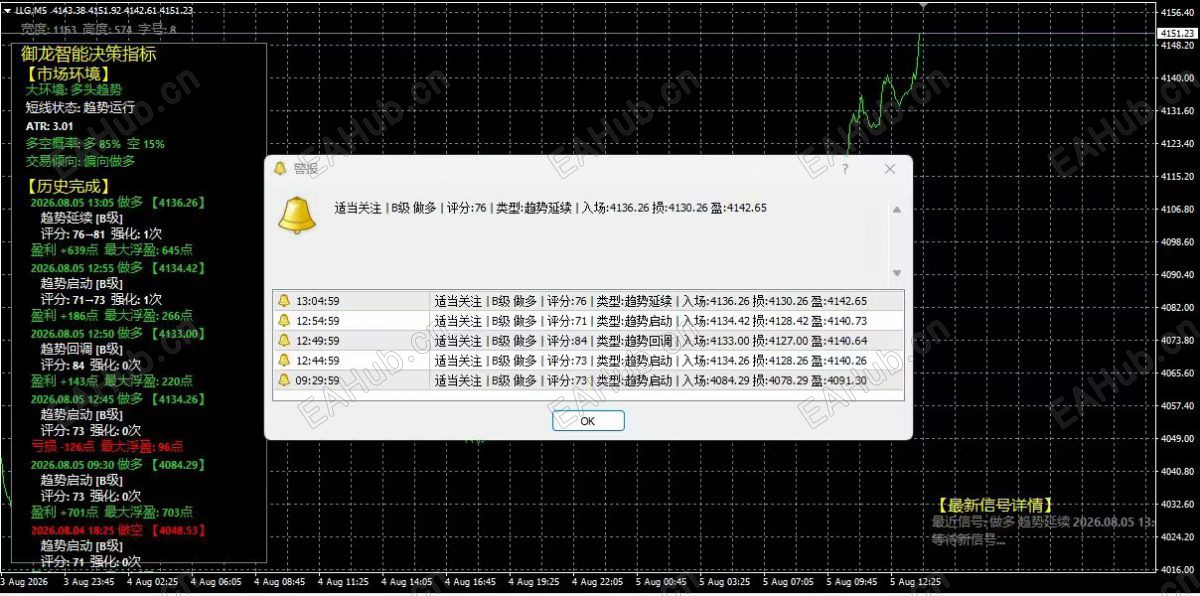Click bell icon of 09:29:59 alert
Viewport: 1200px width, 596px height.
(283, 381)
